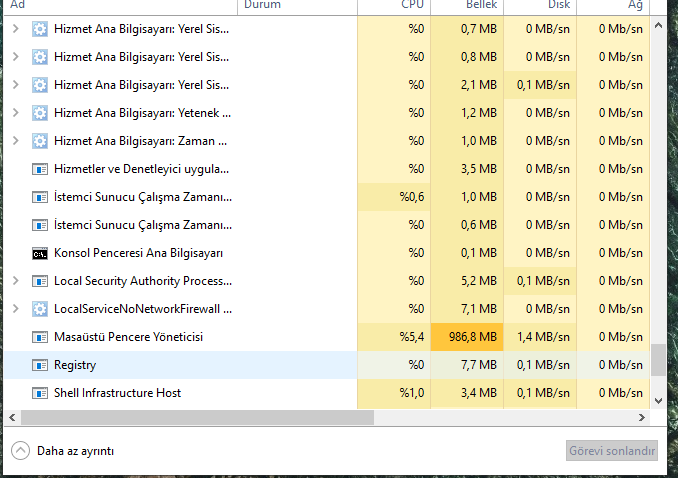Click the 7,7 MB memory cell
This screenshot has width=678, height=478.
pyautogui.click(x=467, y=365)
